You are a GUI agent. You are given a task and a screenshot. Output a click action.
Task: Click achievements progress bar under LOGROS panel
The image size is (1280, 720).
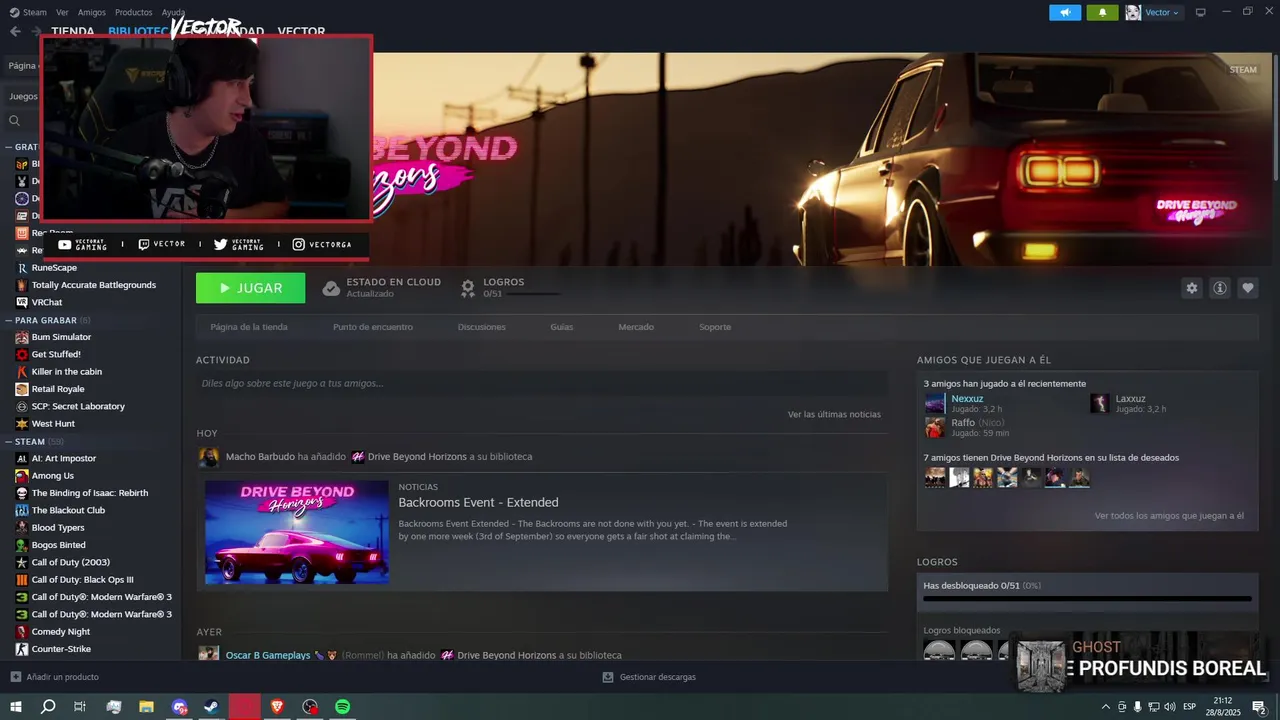coord(1087,599)
